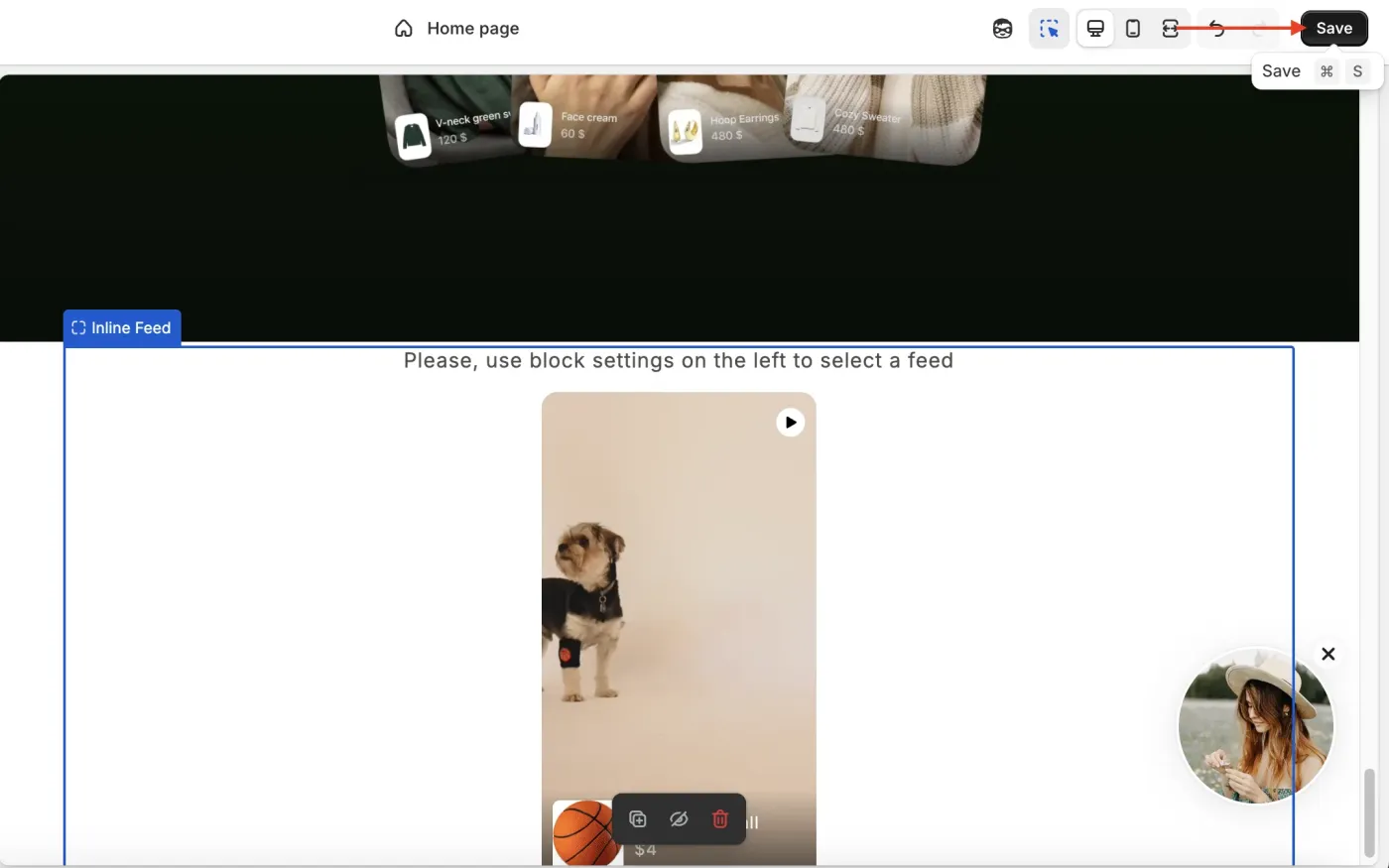The width and height of the screenshot is (1389, 868).
Task: Open the Home page selector
Action: point(472,28)
